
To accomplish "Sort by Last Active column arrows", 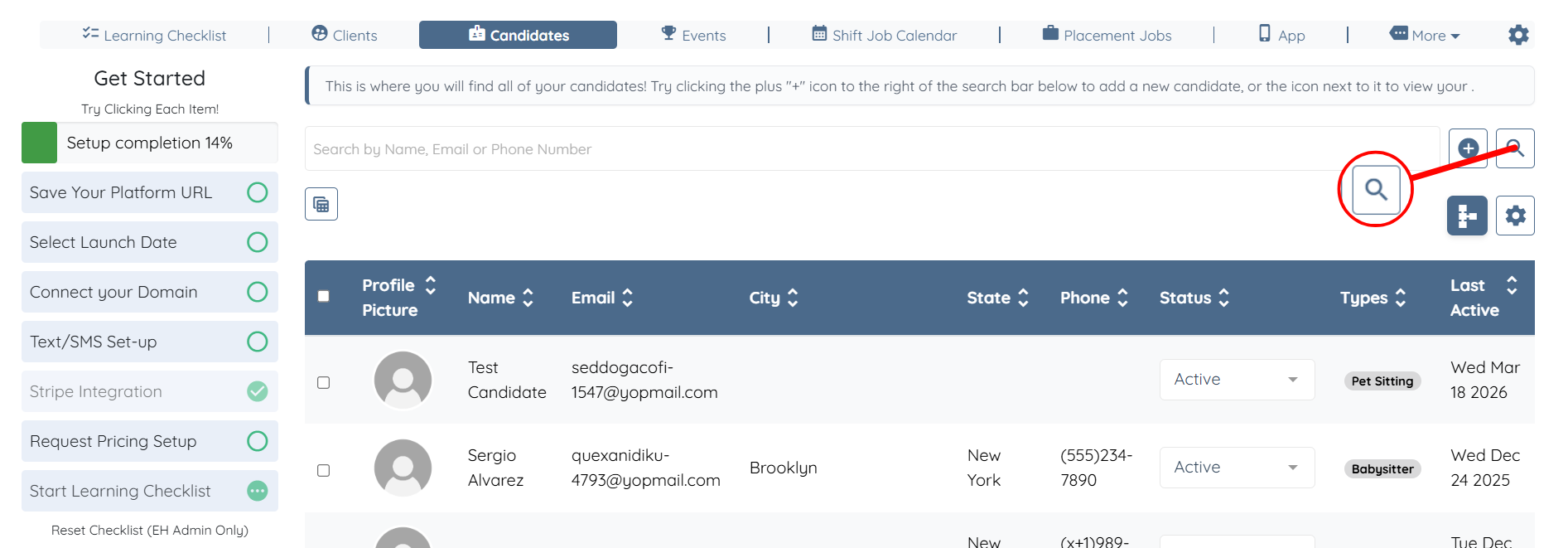I will tap(1512, 285).
